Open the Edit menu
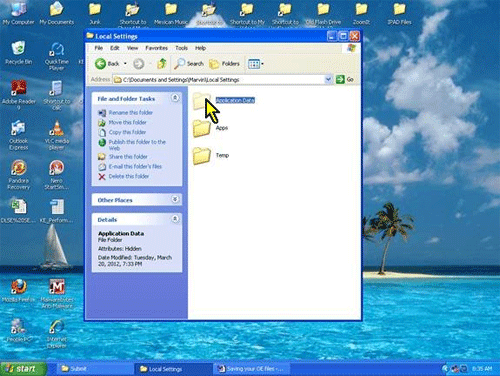Viewport: 500px width, 376px height. [x=115, y=48]
